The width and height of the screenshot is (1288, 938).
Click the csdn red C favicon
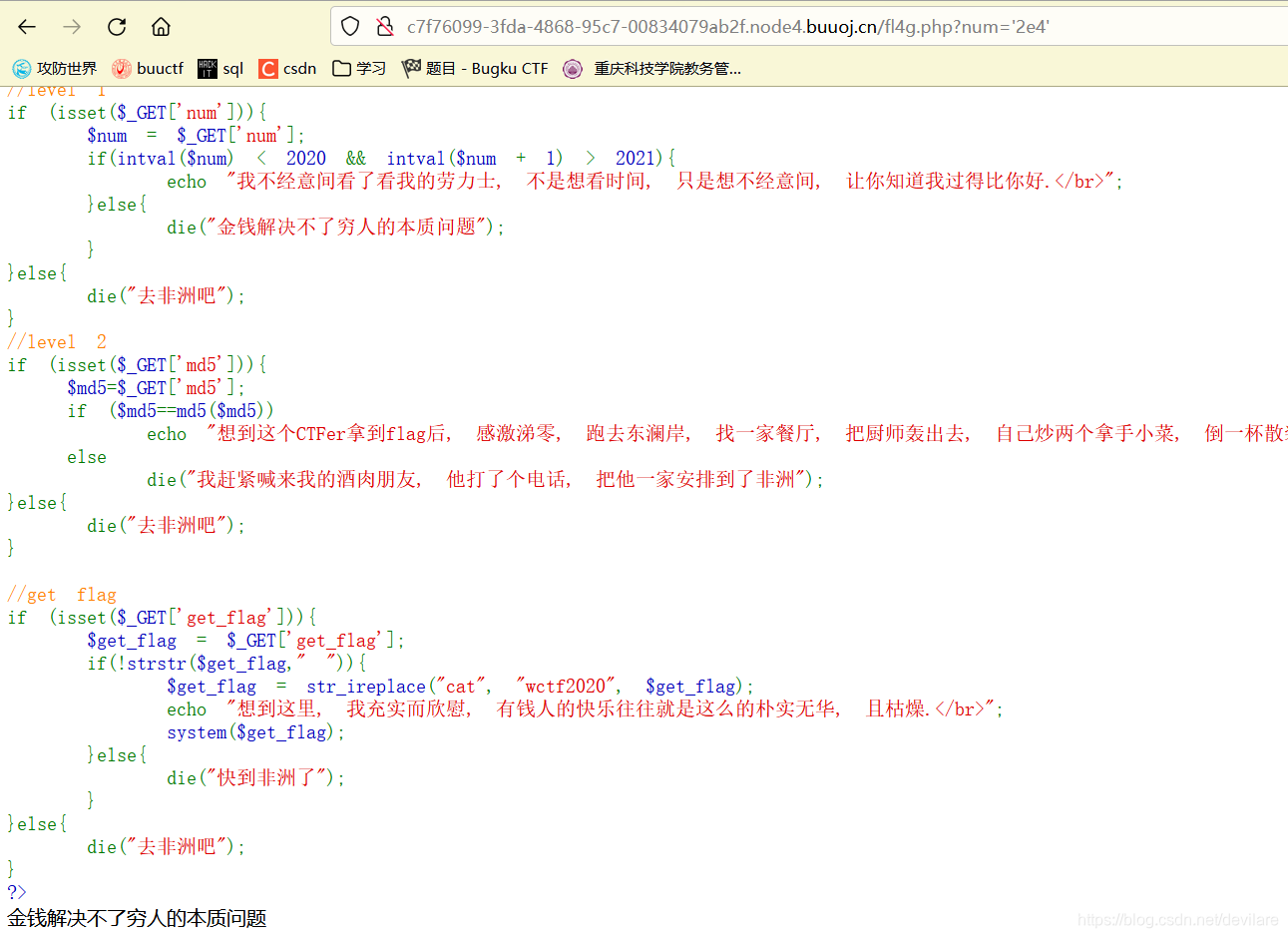pyautogui.click(x=268, y=68)
